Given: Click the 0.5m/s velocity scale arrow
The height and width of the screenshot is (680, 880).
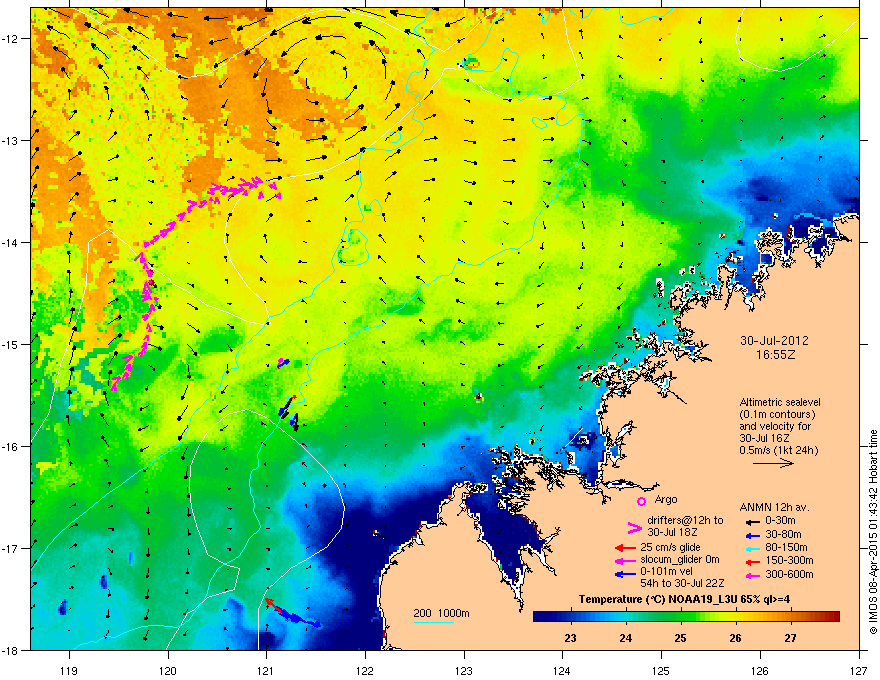Looking at the screenshot, I should click(x=773, y=463).
